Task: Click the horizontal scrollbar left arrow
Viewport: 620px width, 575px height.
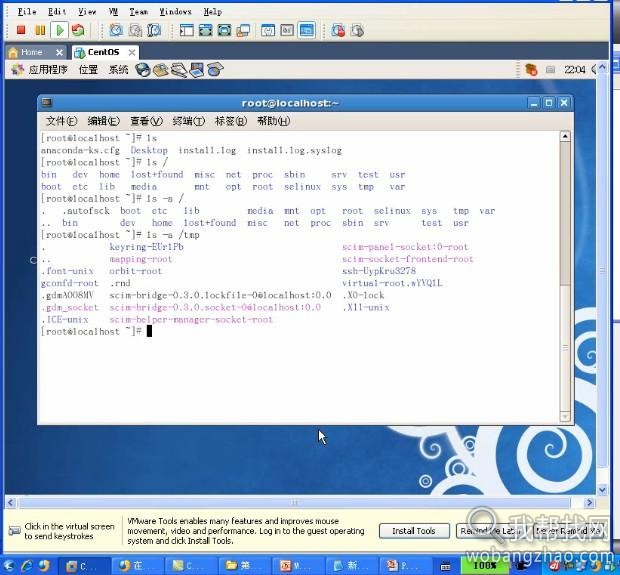Action: coord(11,503)
